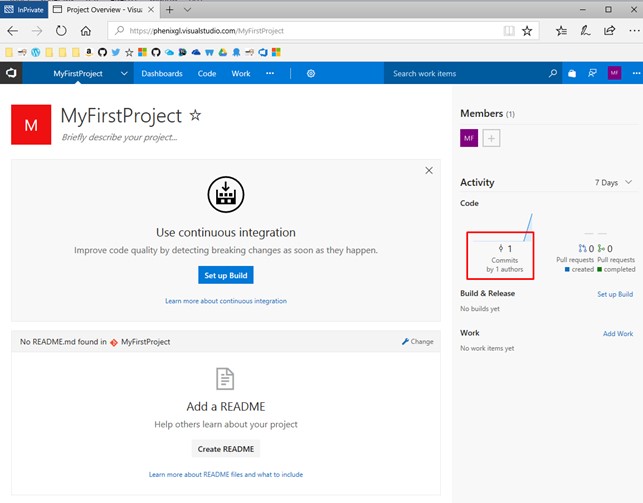643x503 pixels.
Task: Star MyFirstProject as favorite
Action: point(195,116)
